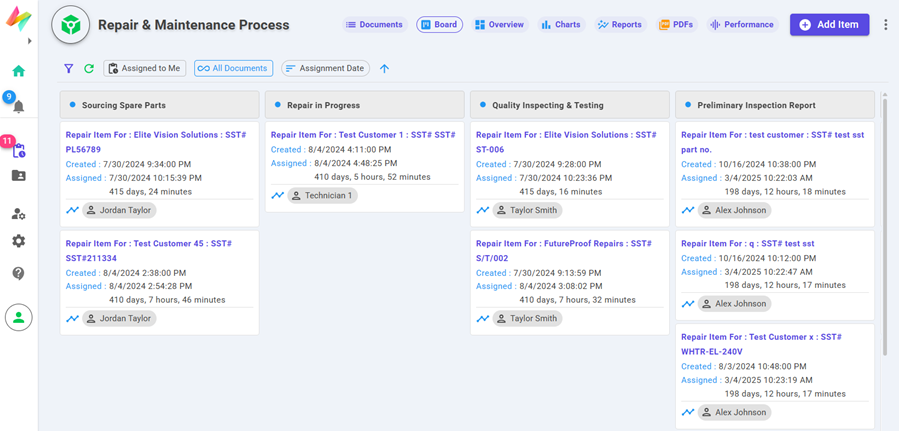Screen dimensions: 899x431
Task: Click the home icon in sidebar
Action: coord(18,71)
